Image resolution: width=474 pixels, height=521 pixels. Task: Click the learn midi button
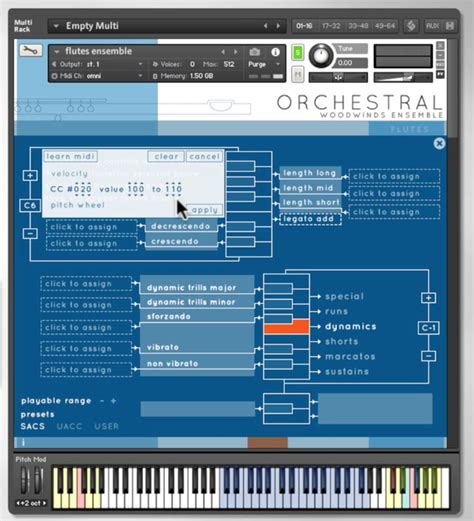pyautogui.click(x=70, y=156)
